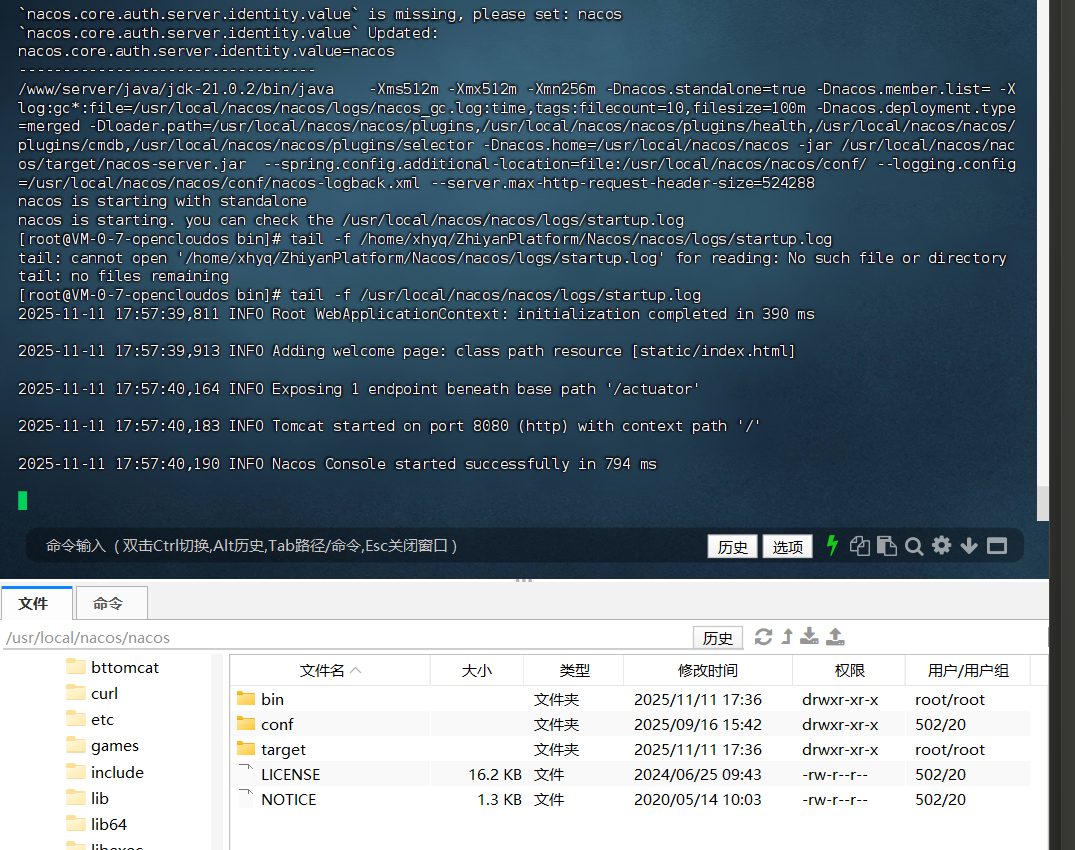Go up to parent directory
1075x850 pixels.
[787, 637]
